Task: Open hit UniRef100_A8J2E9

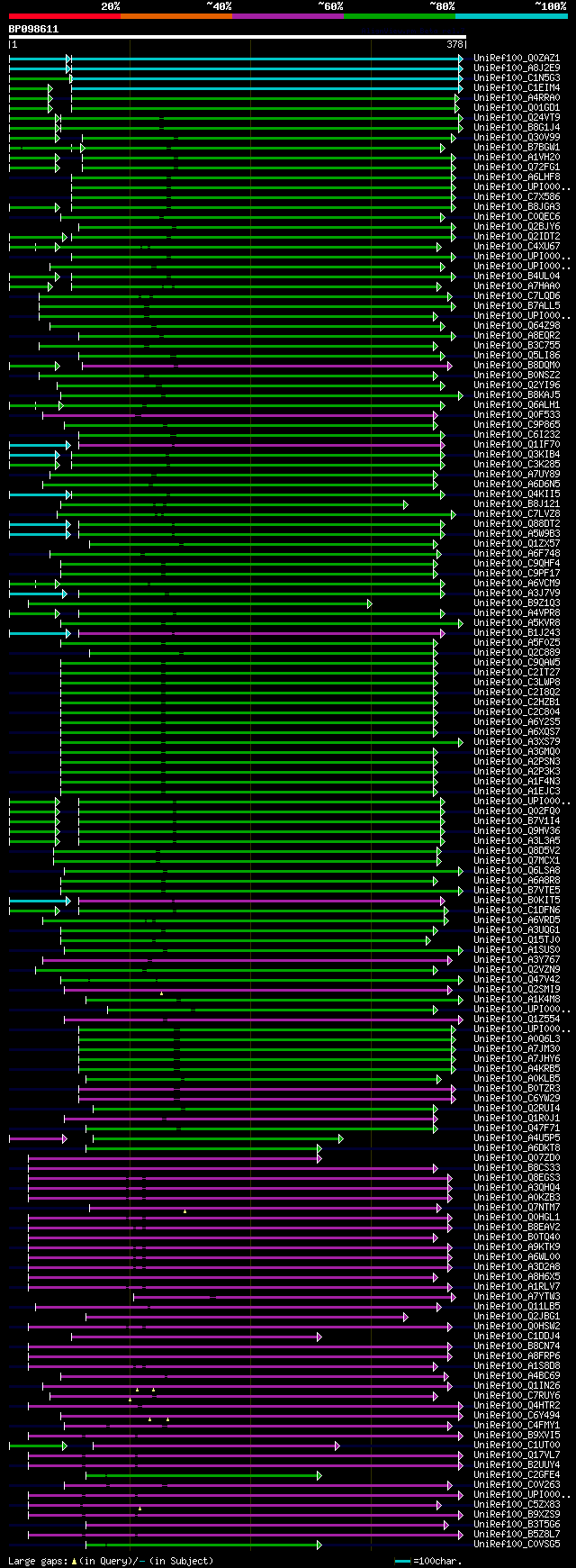Action: click(517, 68)
